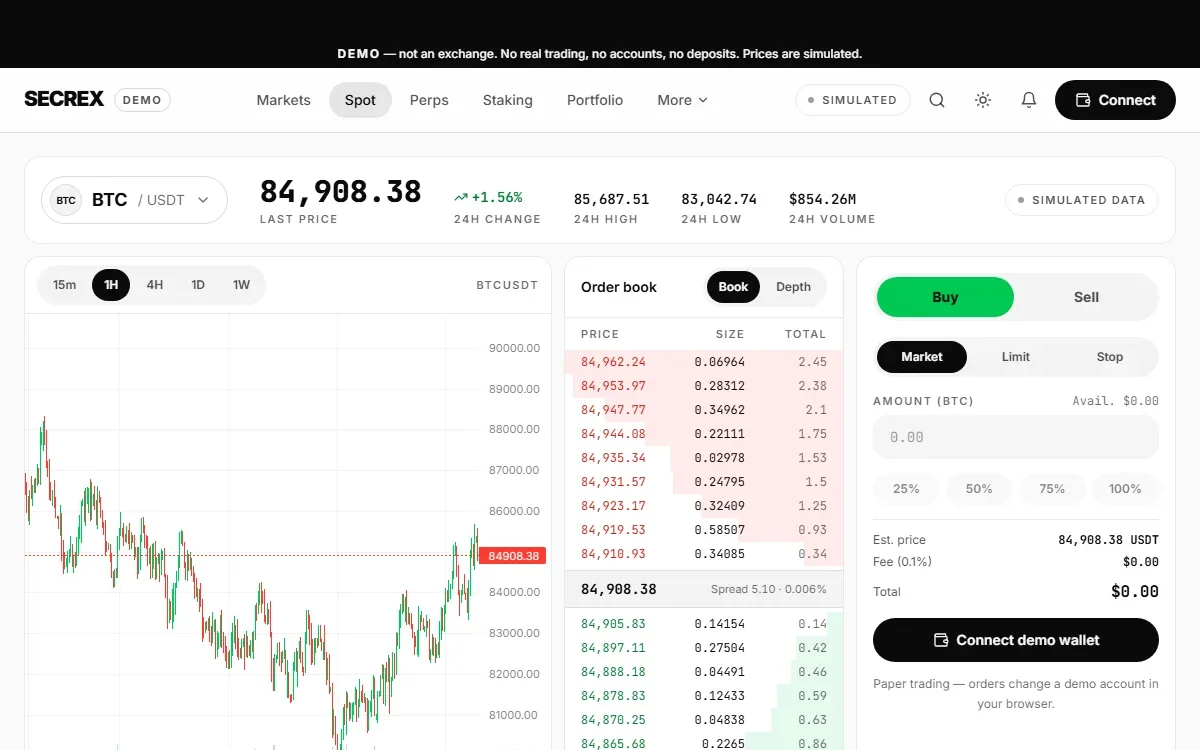This screenshot has height=750, width=1200.
Task: Choose Stop order type
Action: [x=1110, y=357]
